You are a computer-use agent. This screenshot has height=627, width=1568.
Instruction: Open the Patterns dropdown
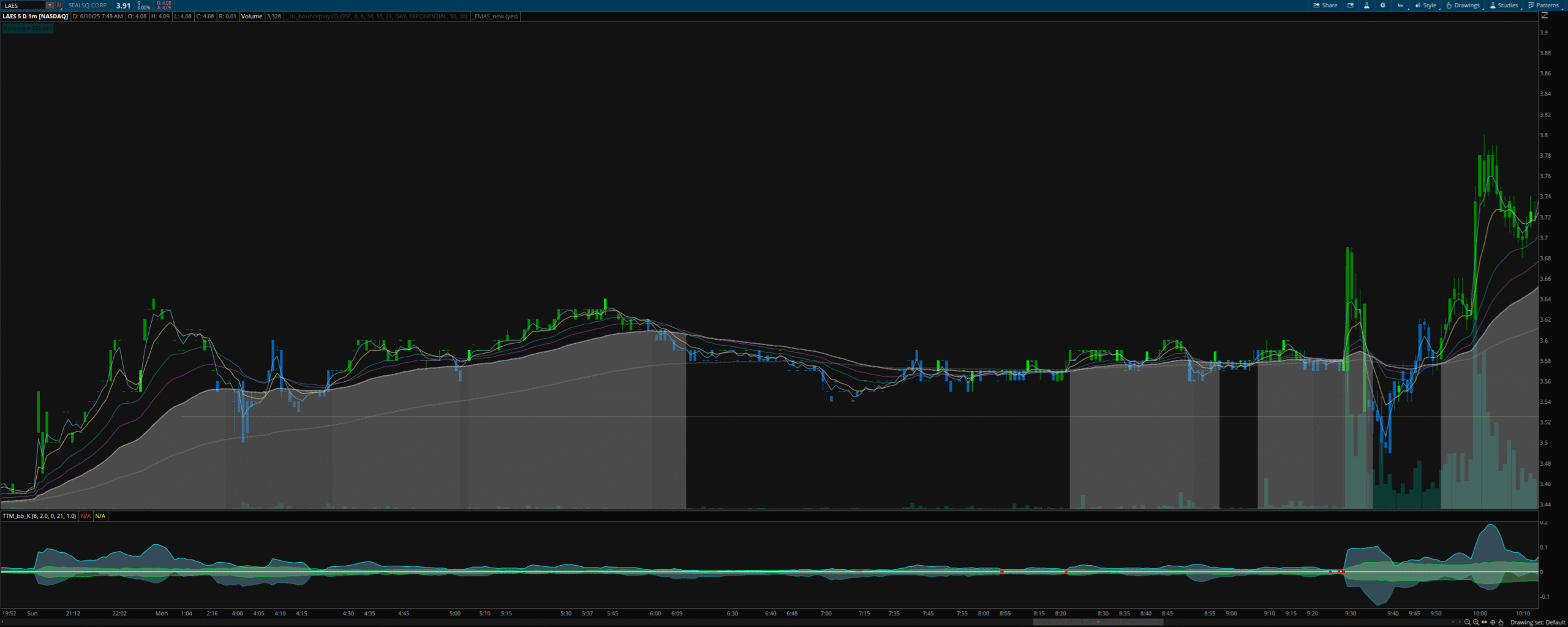pos(1543,6)
